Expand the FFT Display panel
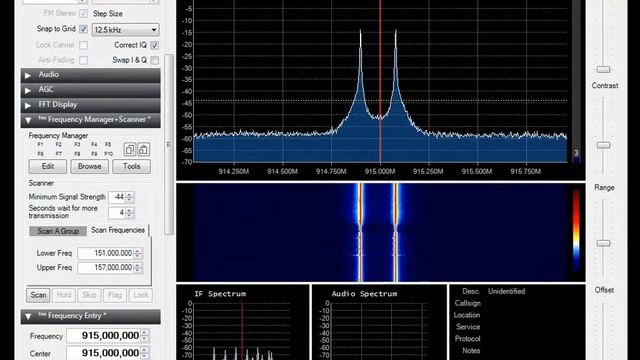Viewport: 640px width, 360px height. [x=91, y=104]
